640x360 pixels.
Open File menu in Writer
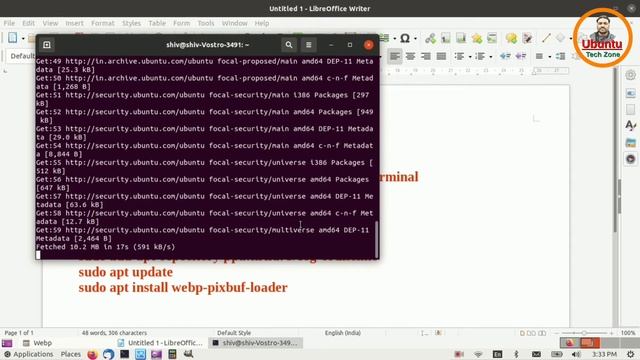point(9,23)
